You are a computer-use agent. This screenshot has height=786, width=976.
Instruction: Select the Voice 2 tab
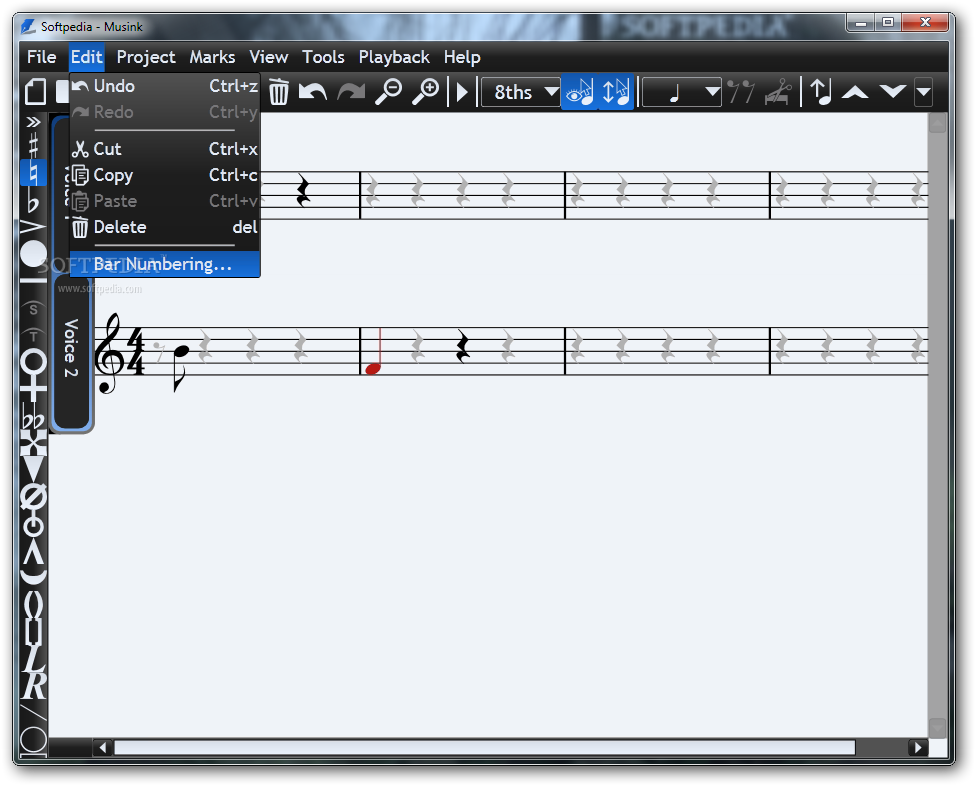tap(72, 352)
